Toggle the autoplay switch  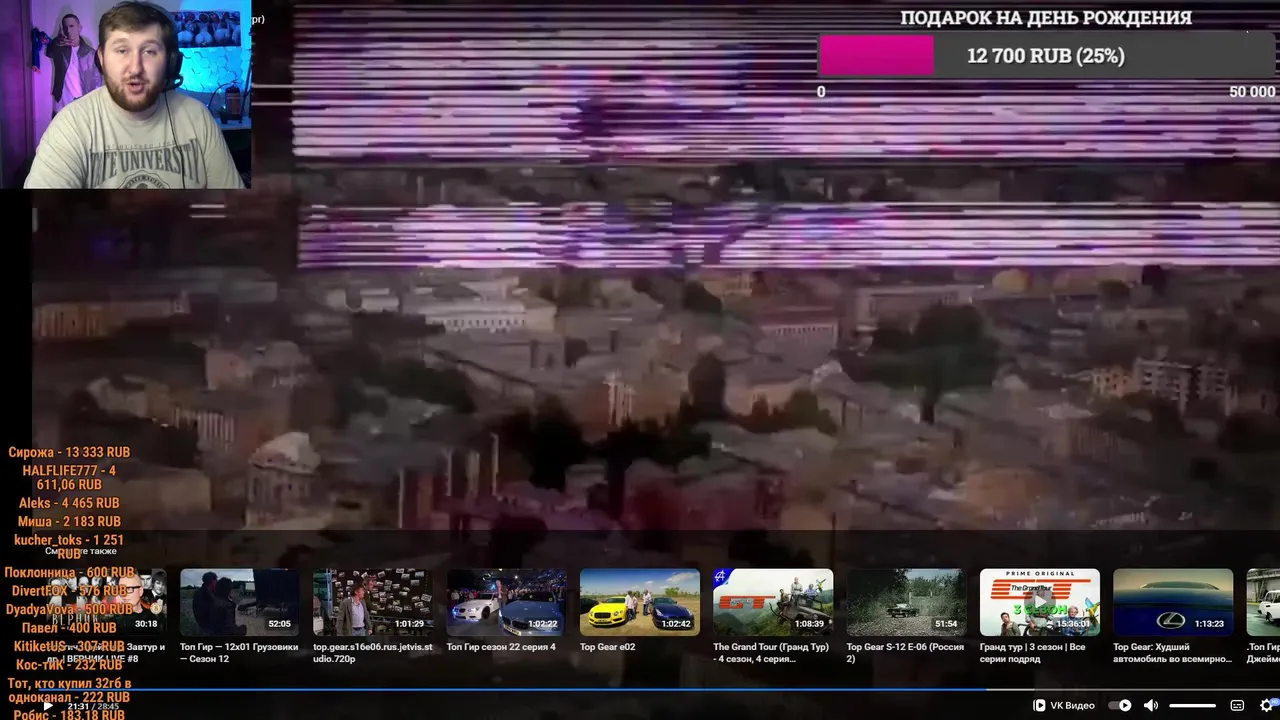coord(1120,705)
